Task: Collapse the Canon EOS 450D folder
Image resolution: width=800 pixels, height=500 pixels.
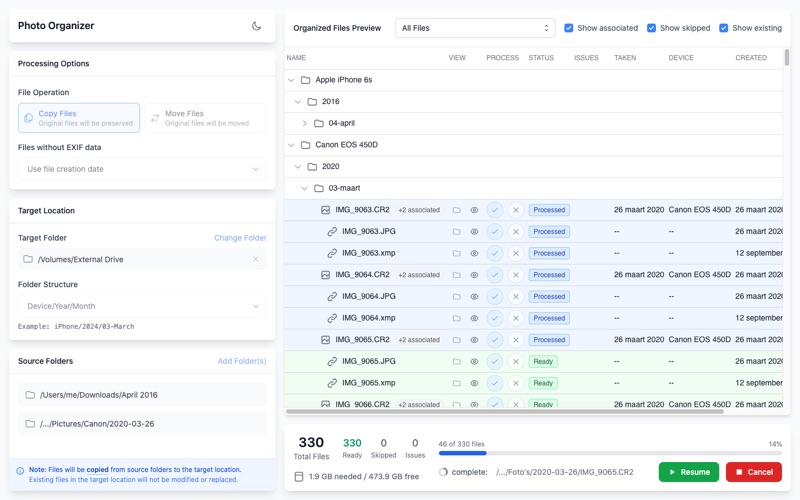Action: pyautogui.click(x=291, y=145)
